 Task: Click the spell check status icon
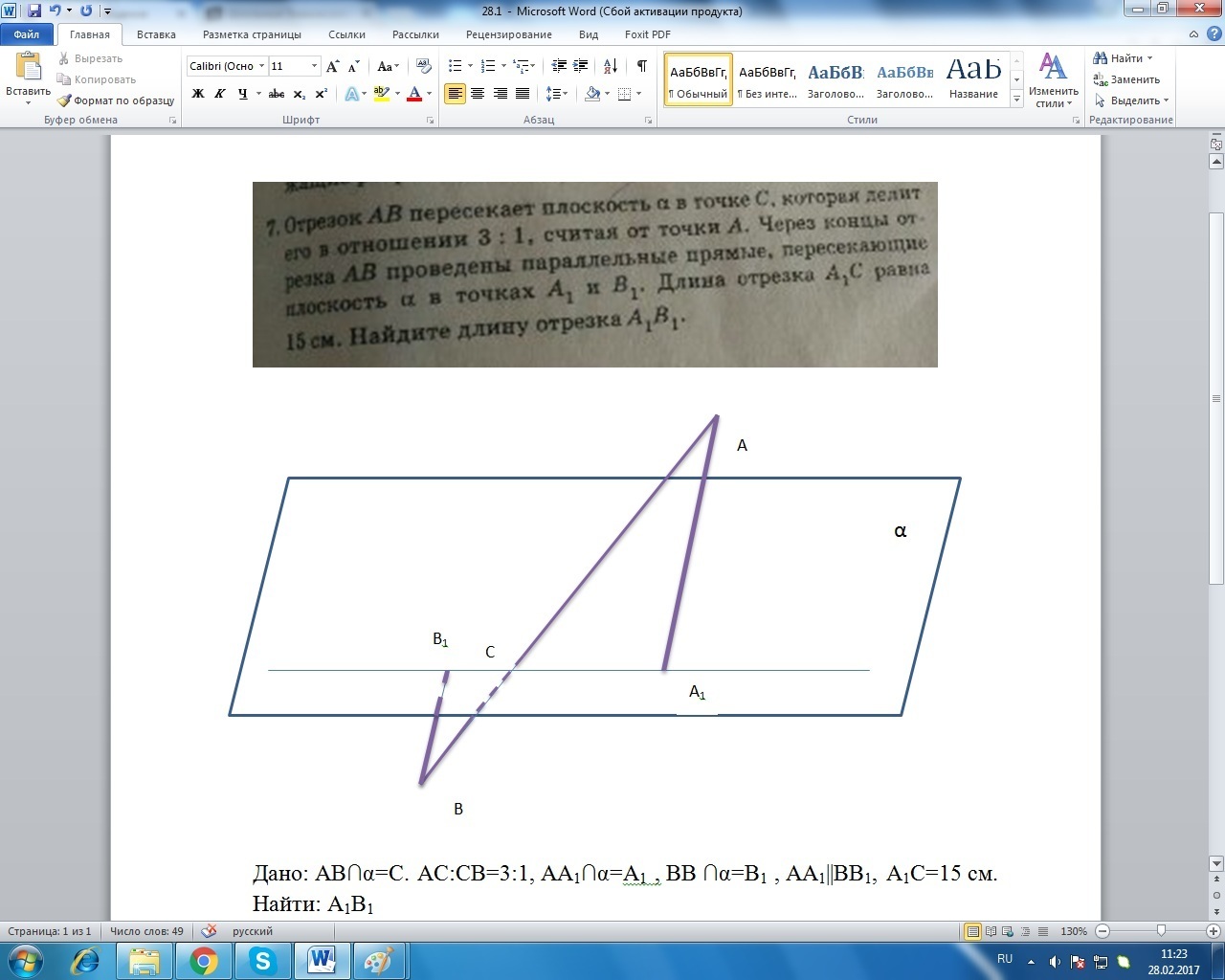210,931
